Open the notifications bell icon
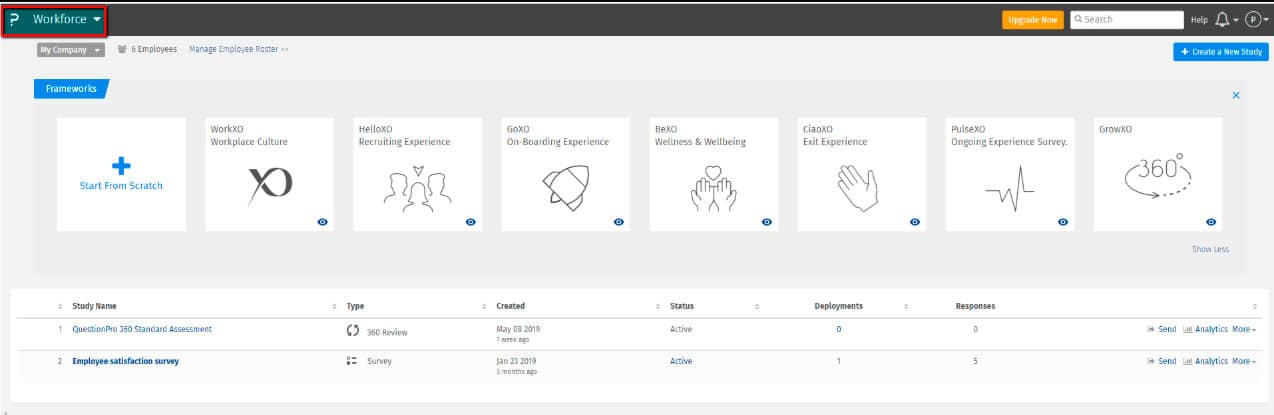 (1222, 20)
